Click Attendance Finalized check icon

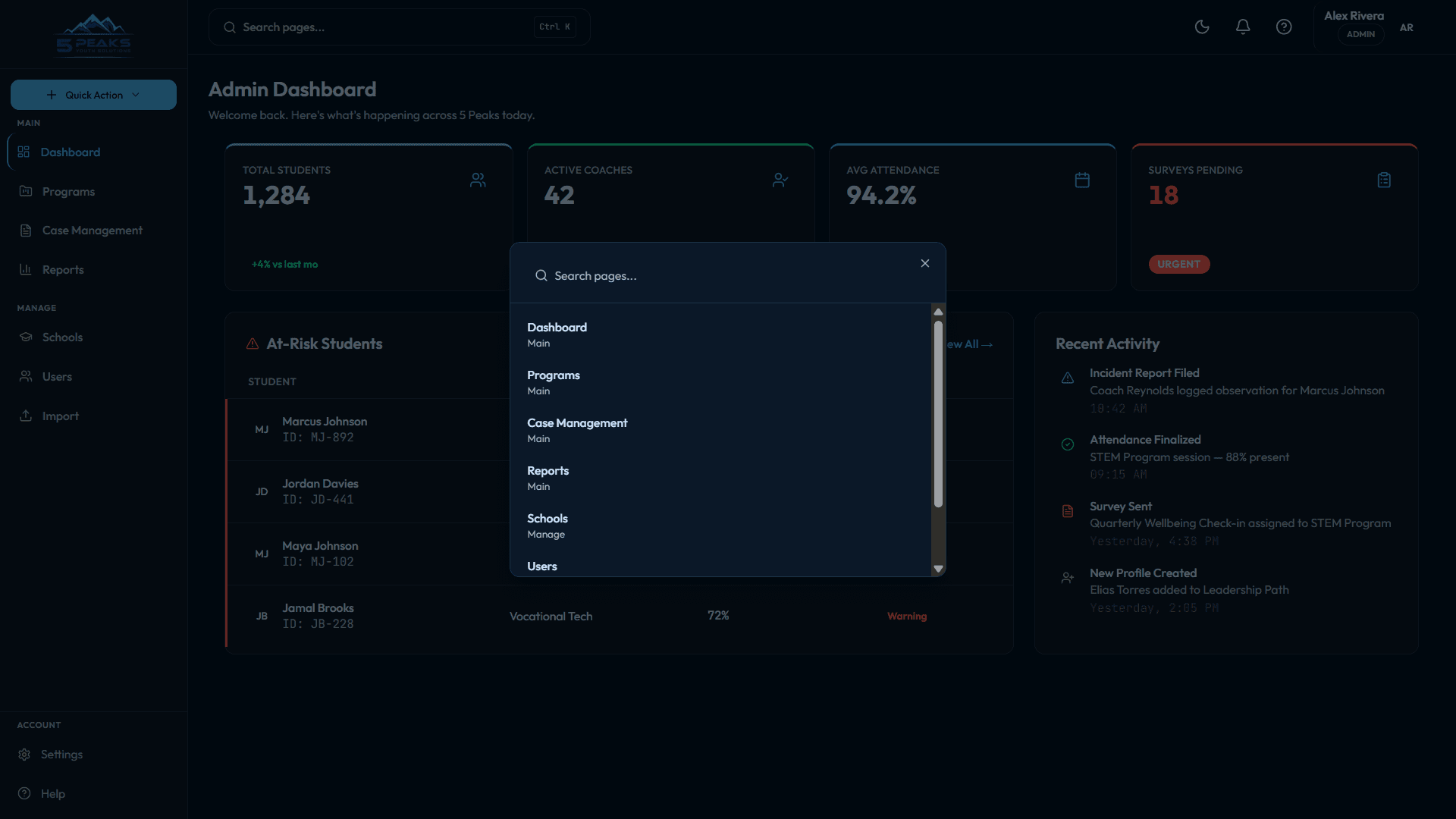coord(1068,444)
